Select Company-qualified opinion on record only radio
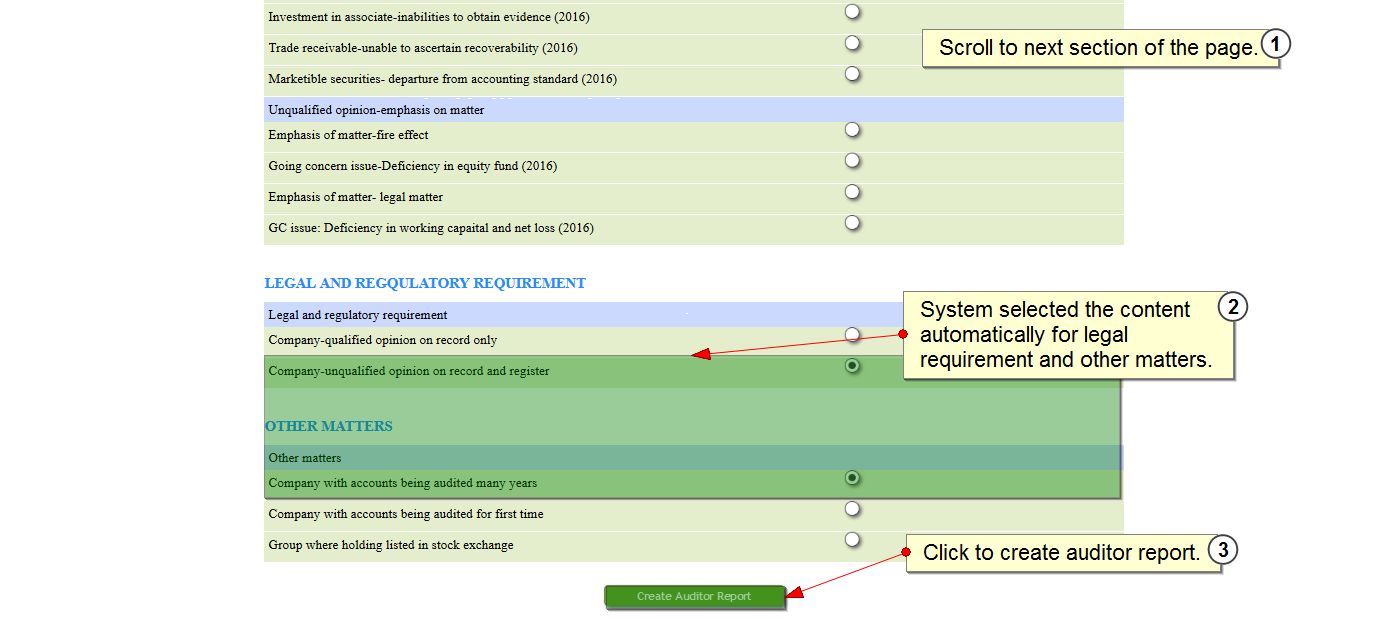 pyautogui.click(x=852, y=335)
